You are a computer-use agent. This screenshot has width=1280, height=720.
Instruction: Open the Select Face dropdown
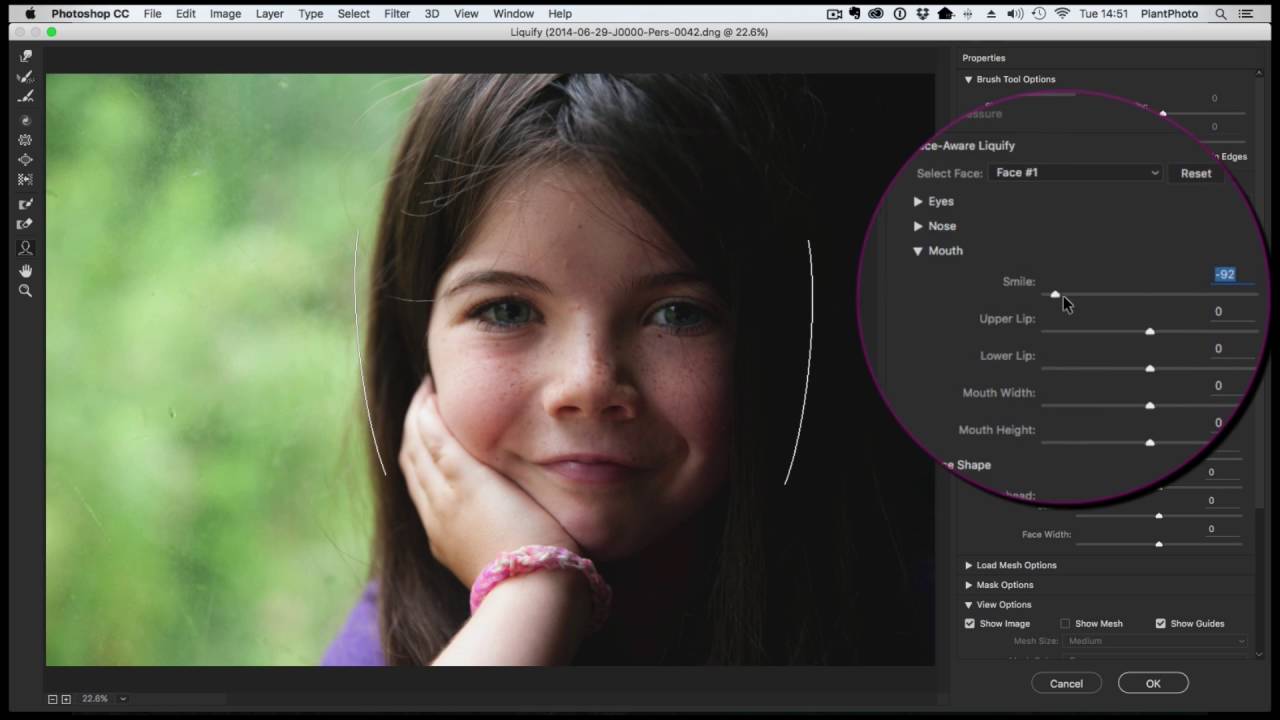tap(1076, 173)
